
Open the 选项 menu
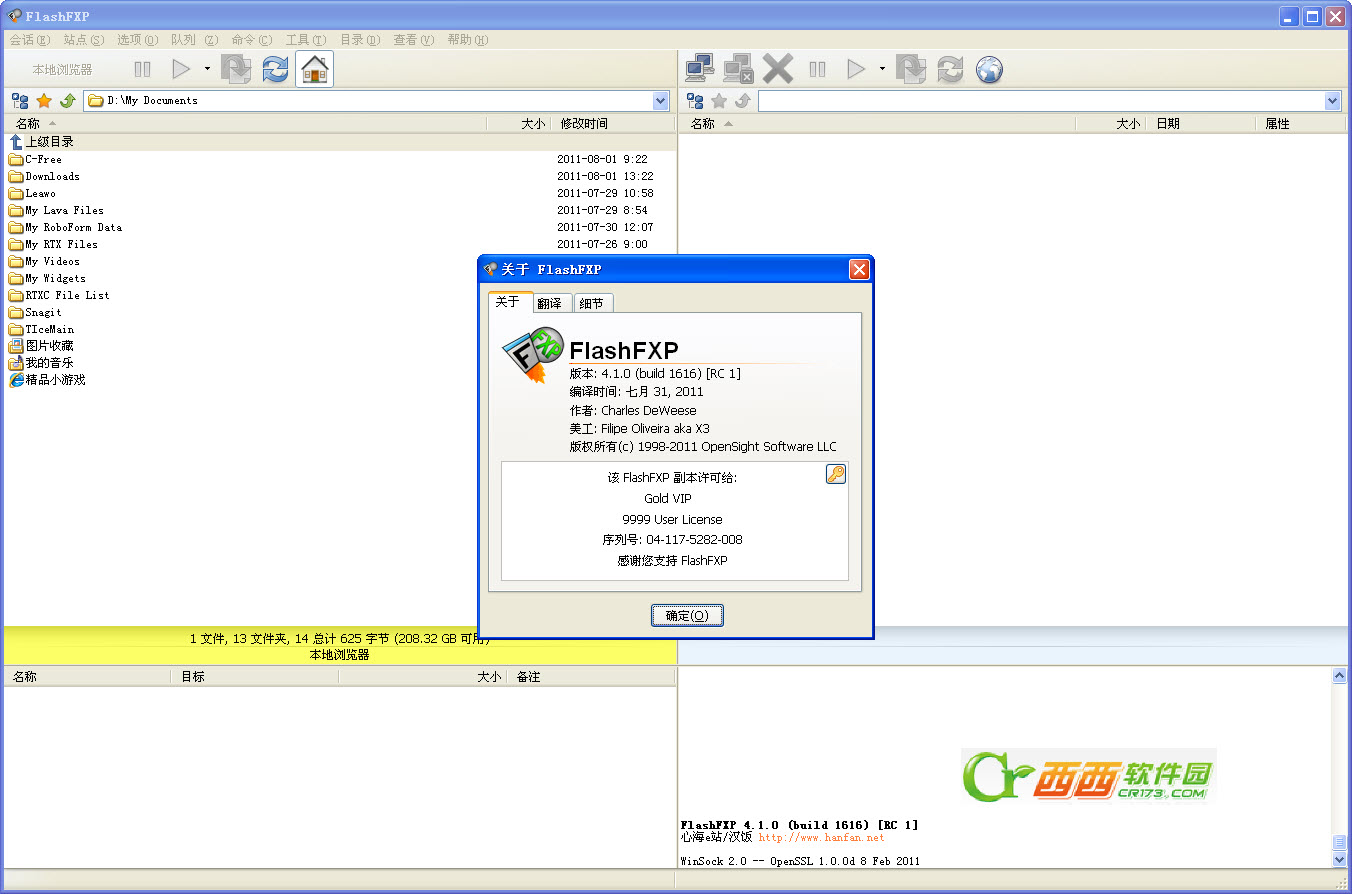(138, 40)
